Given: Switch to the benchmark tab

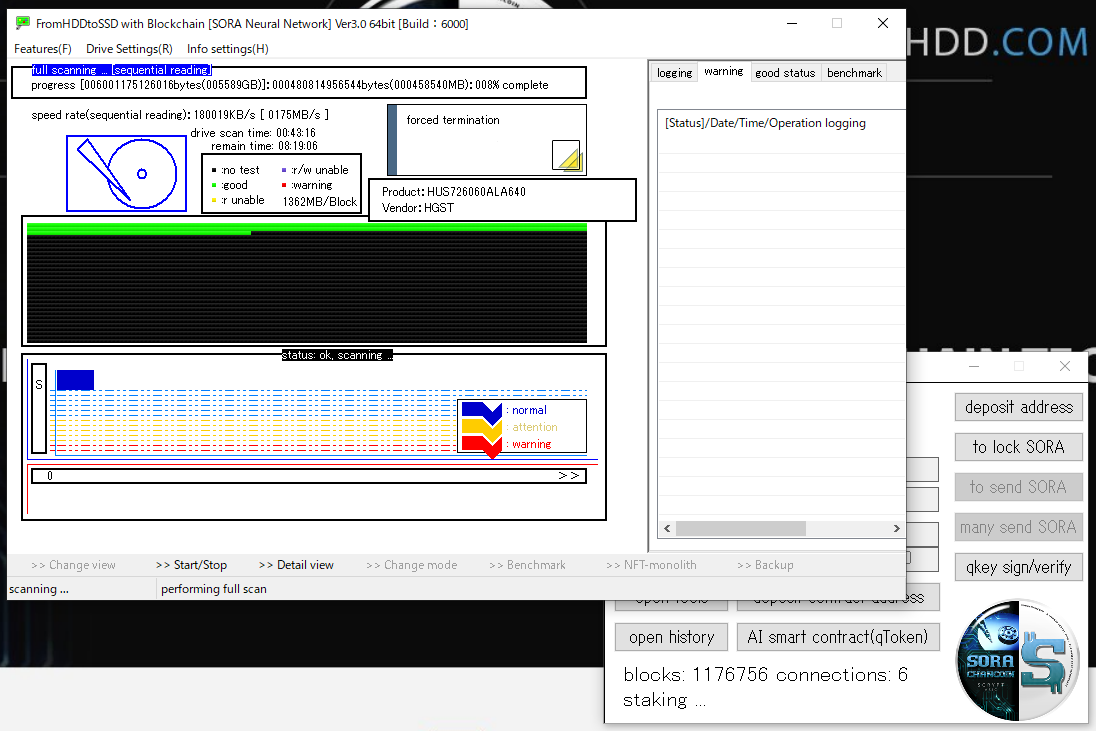Looking at the screenshot, I should click(x=854, y=73).
